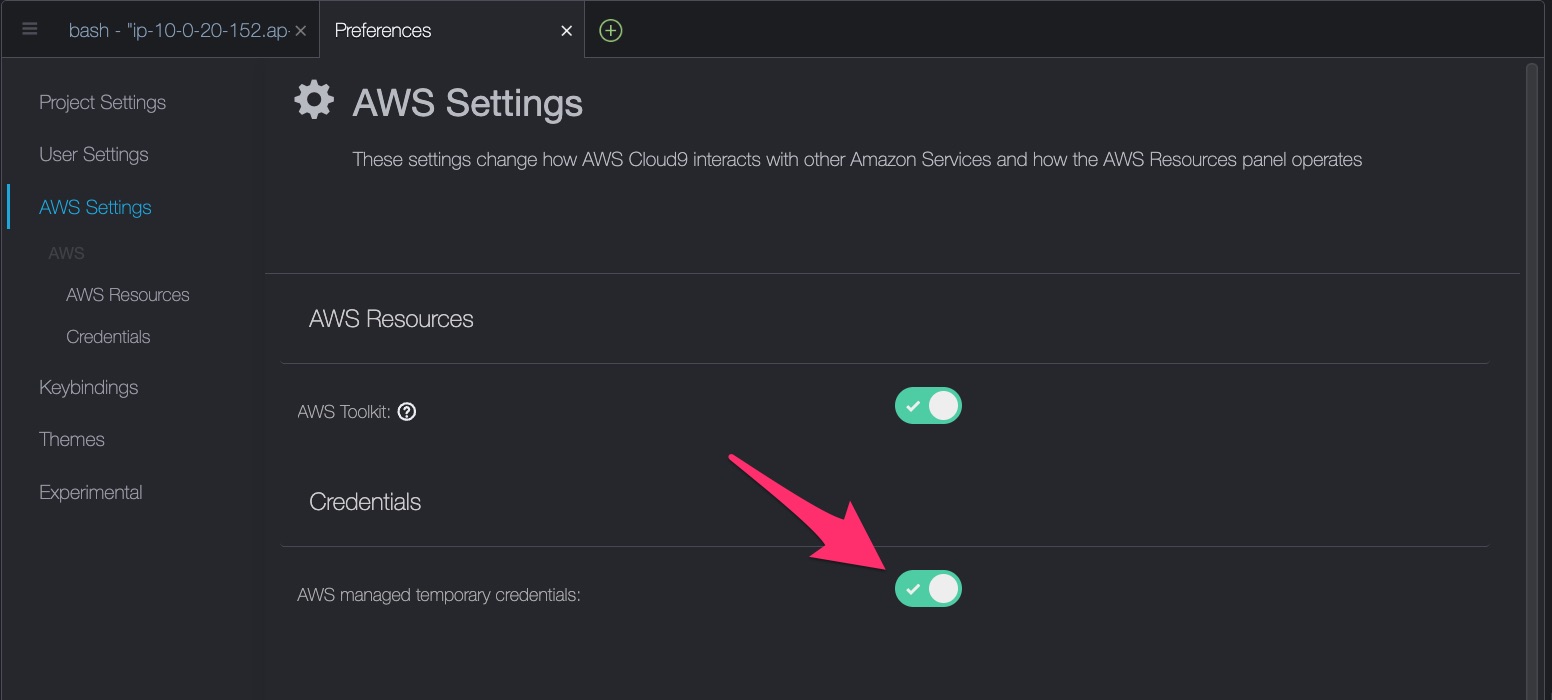Screen dimensions: 1552x700
Task: Open Experimental settings
Action: tap(90, 491)
